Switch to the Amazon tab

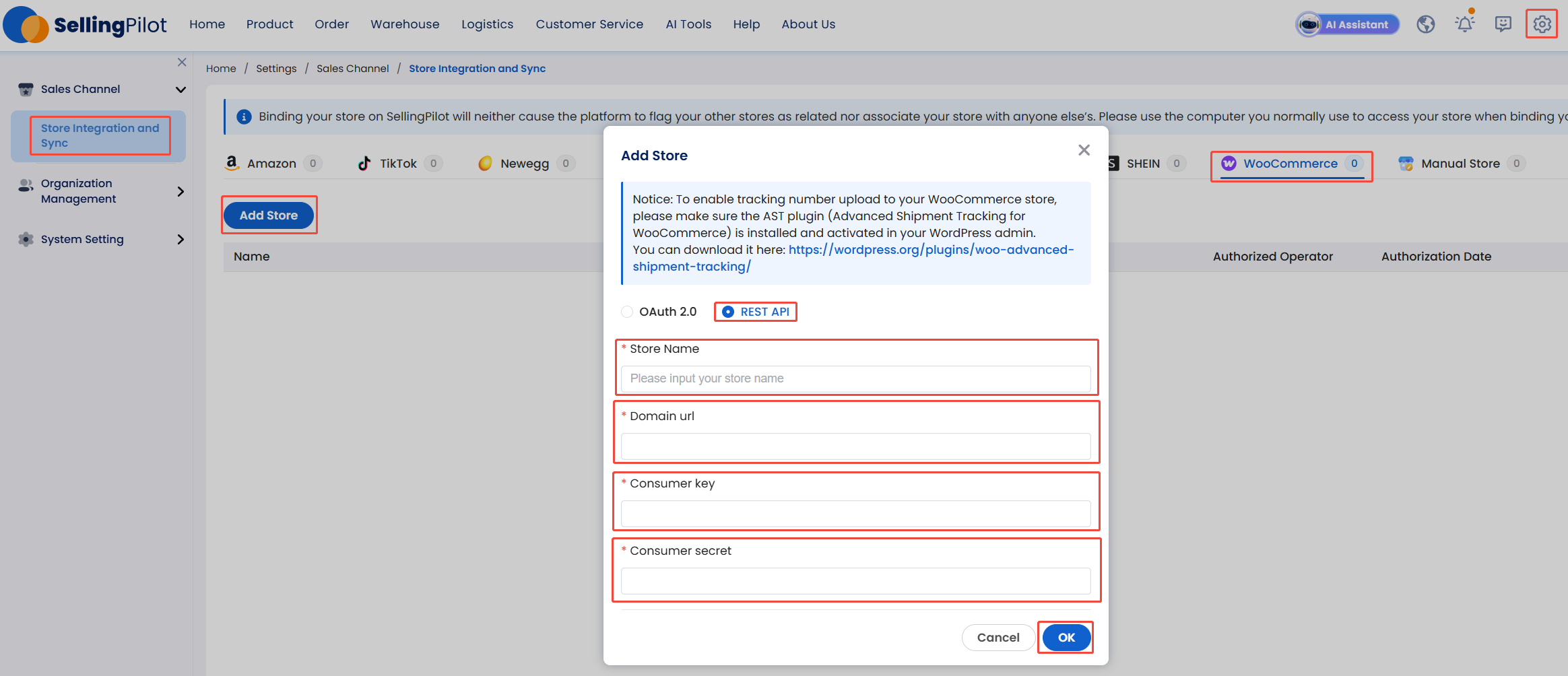click(273, 164)
